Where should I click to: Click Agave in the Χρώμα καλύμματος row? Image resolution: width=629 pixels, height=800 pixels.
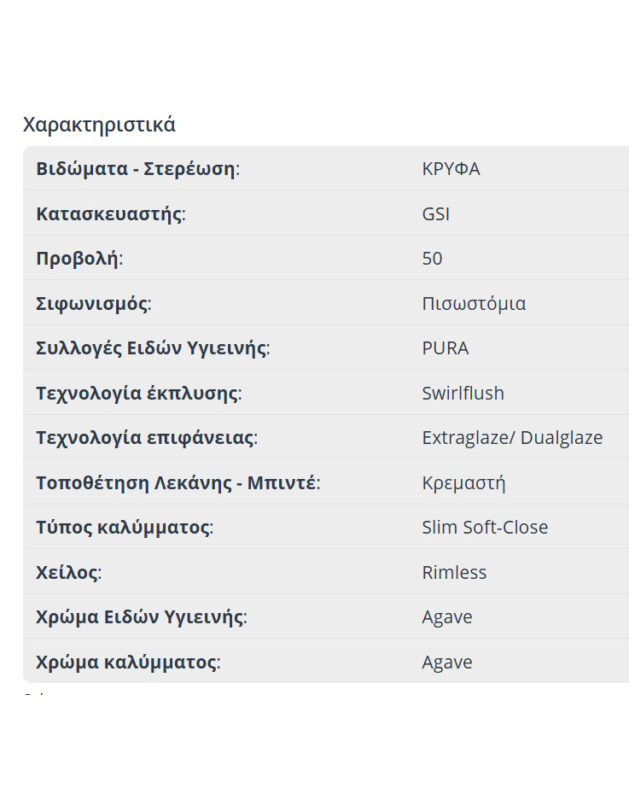click(x=447, y=662)
